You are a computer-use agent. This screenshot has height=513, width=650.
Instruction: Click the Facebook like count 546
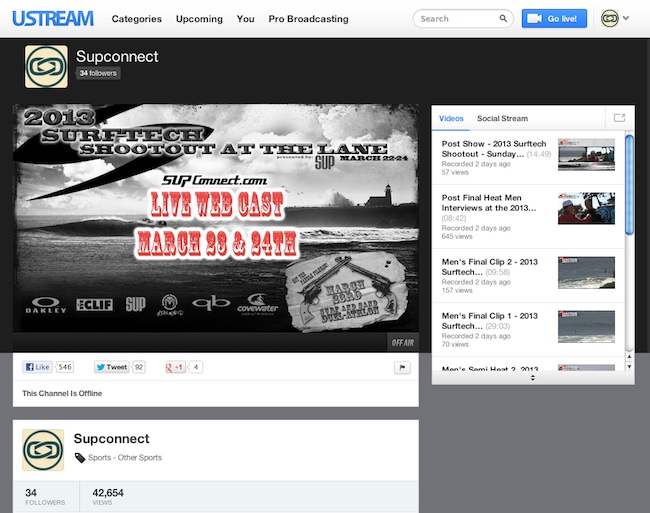[65, 367]
